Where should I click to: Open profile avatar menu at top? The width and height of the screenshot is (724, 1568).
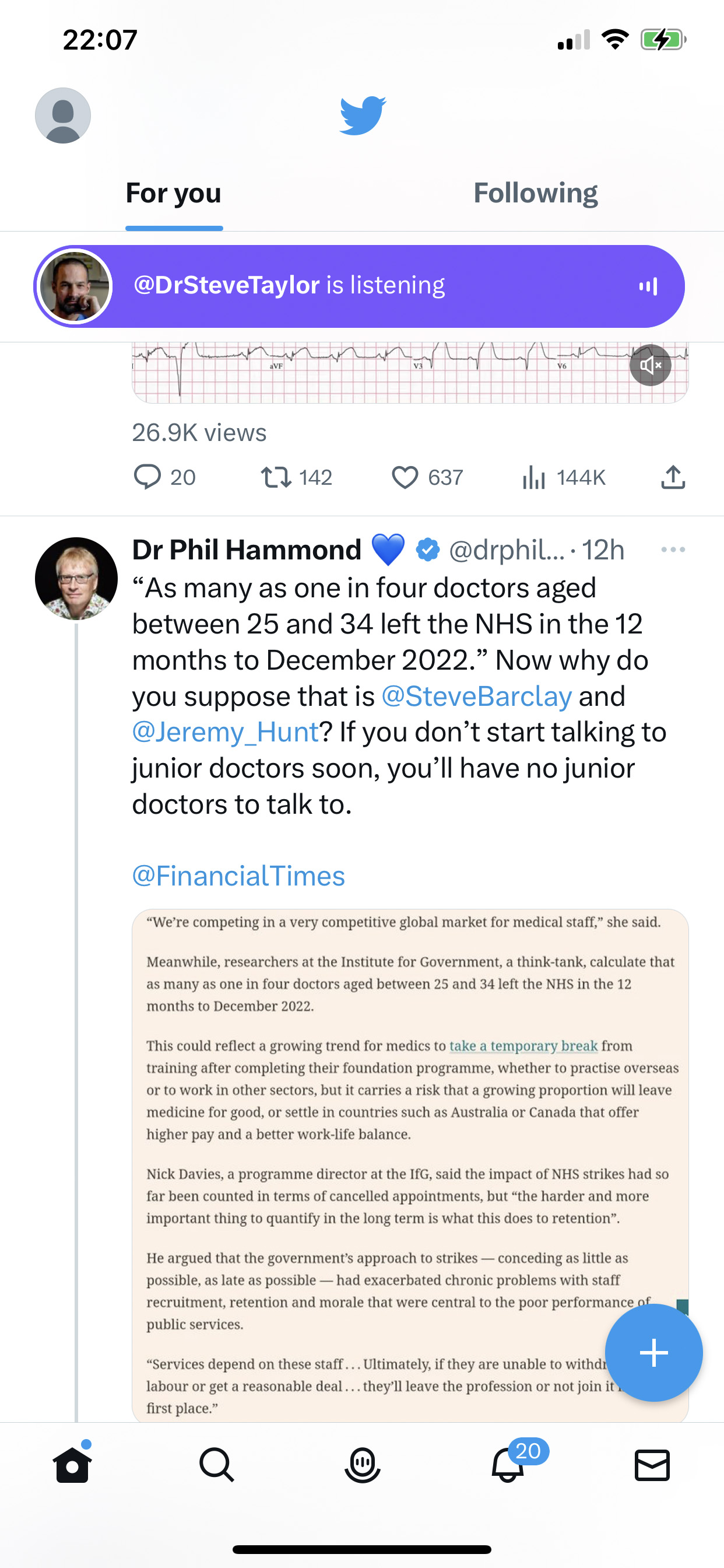(x=63, y=116)
